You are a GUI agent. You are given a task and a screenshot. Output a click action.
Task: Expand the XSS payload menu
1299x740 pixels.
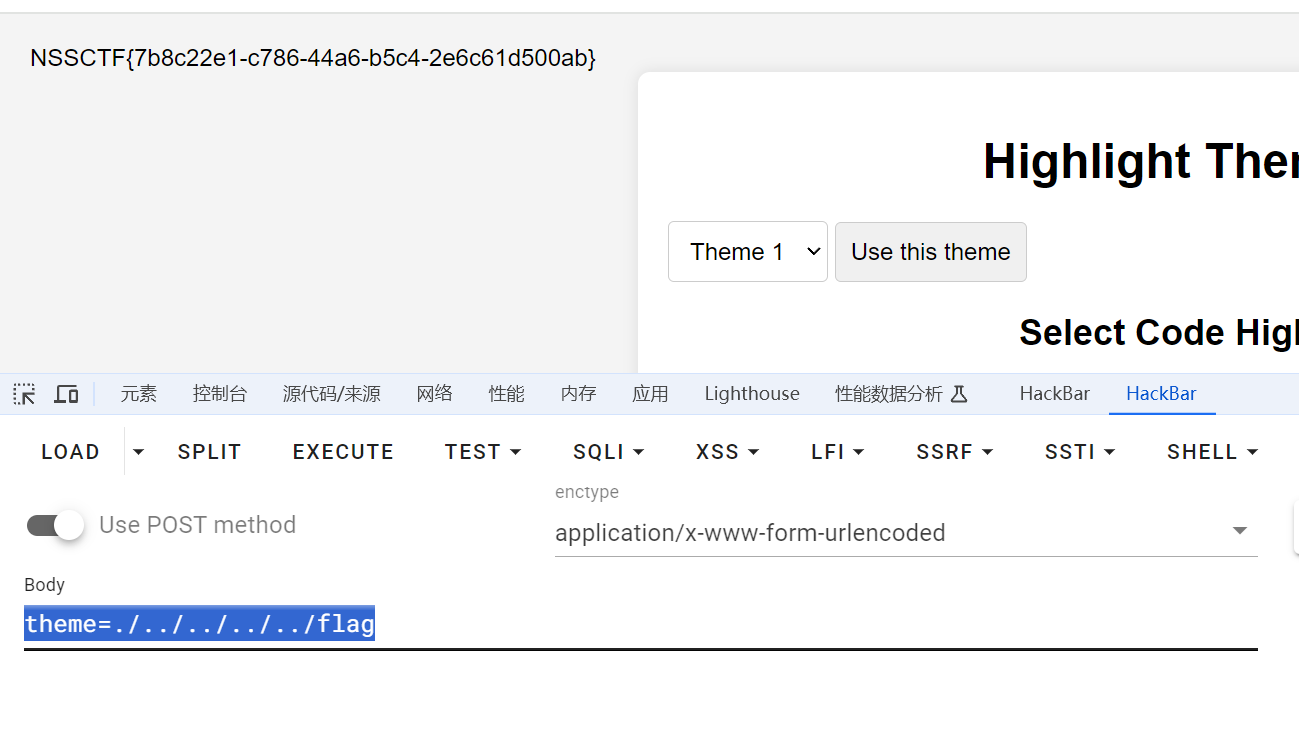[727, 451]
